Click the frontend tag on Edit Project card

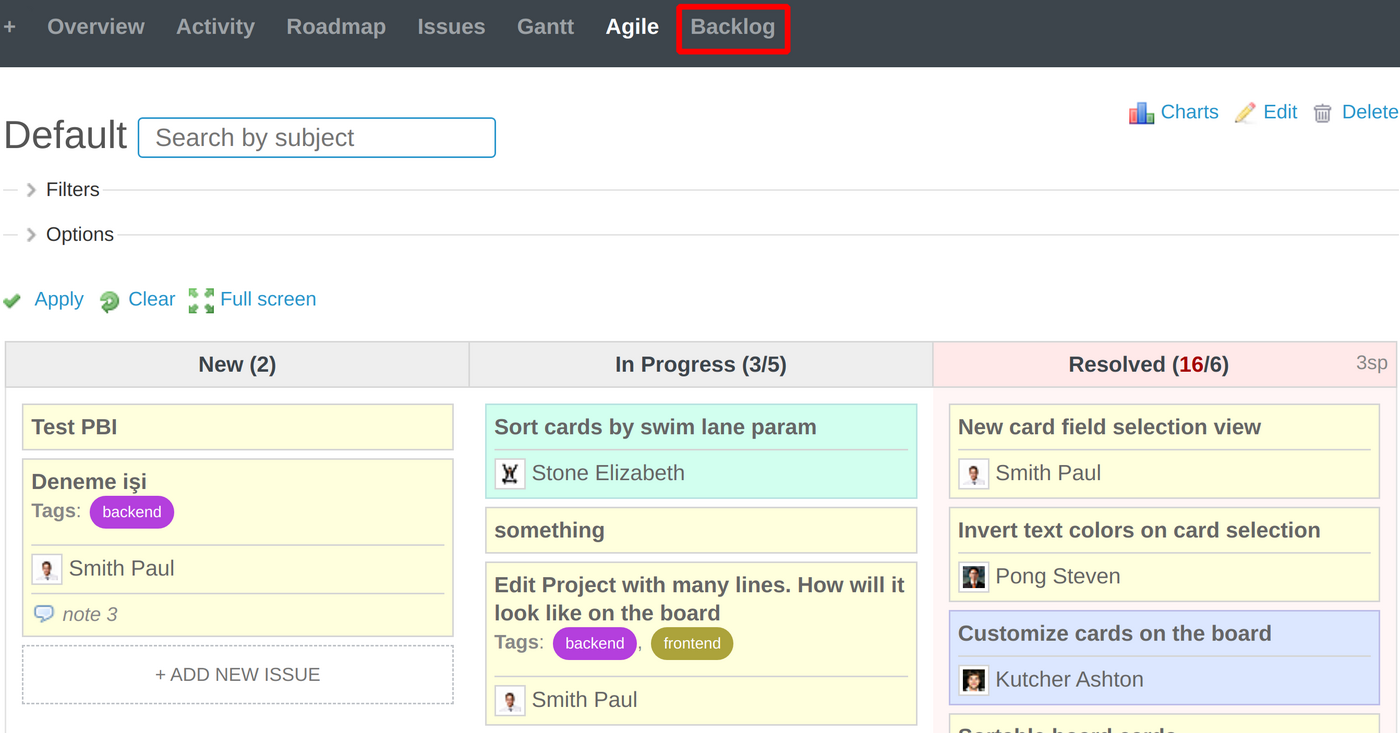[691, 643]
